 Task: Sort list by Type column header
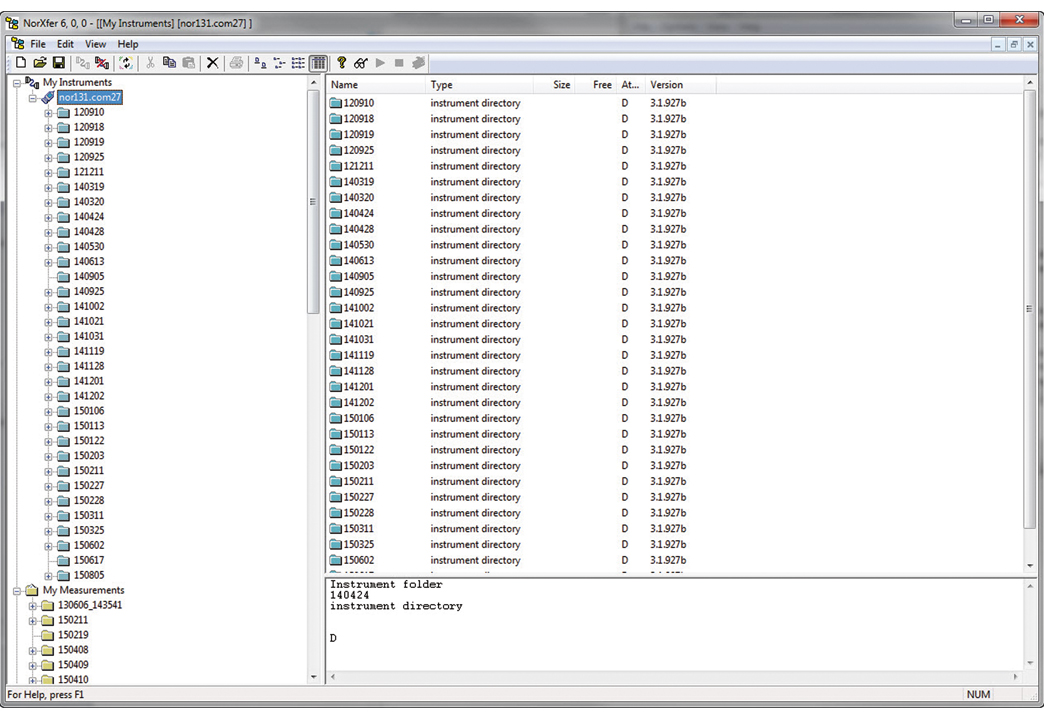tap(479, 85)
